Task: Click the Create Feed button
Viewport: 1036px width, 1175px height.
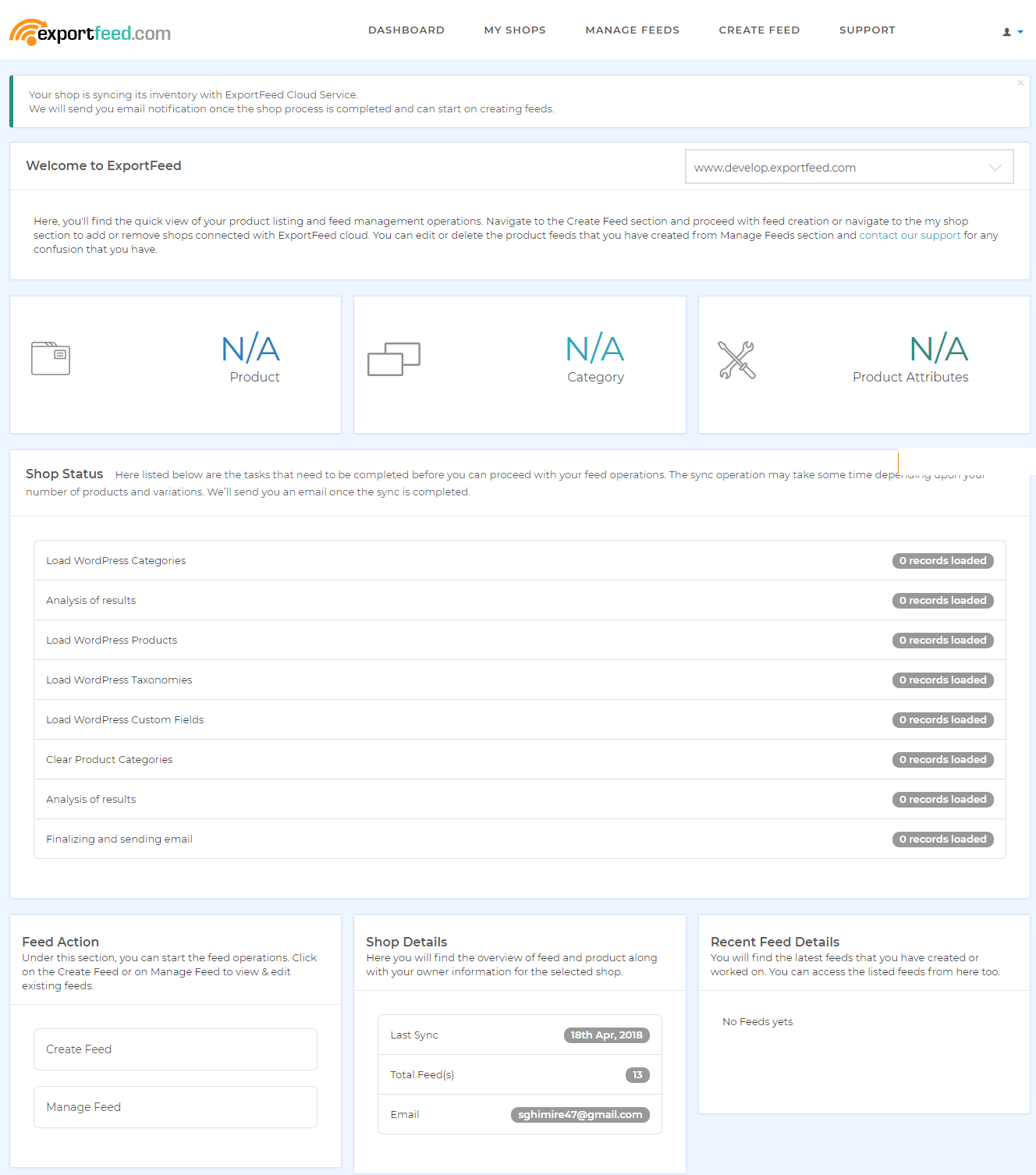Action: click(x=176, y=1049)
